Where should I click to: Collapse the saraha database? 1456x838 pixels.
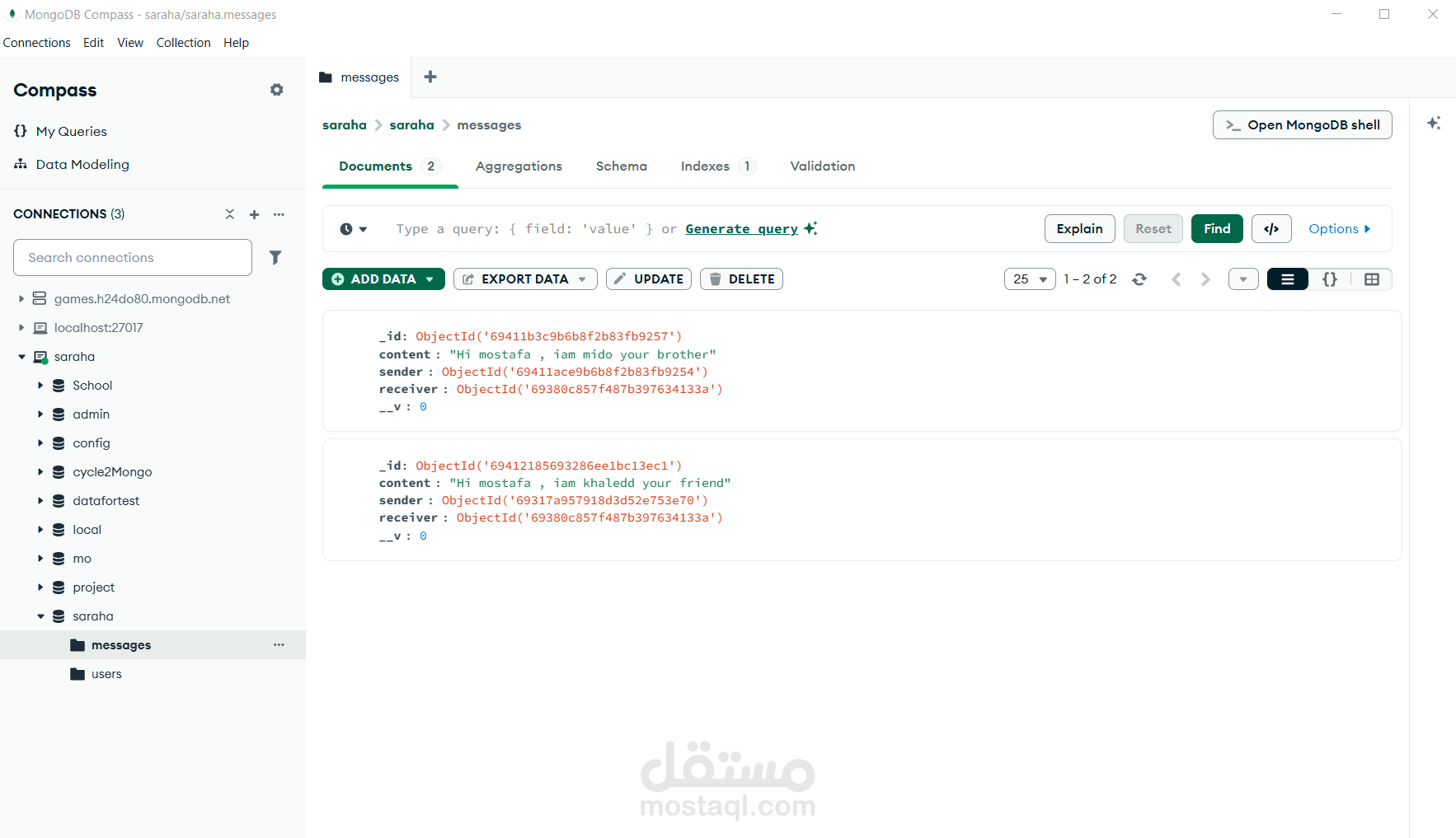(40, 616)
